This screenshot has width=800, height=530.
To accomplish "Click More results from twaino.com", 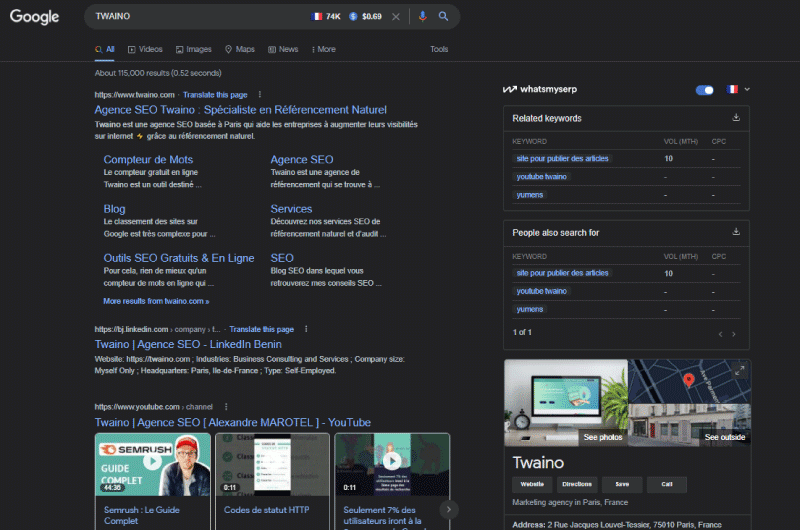I will tap(156, 301).
